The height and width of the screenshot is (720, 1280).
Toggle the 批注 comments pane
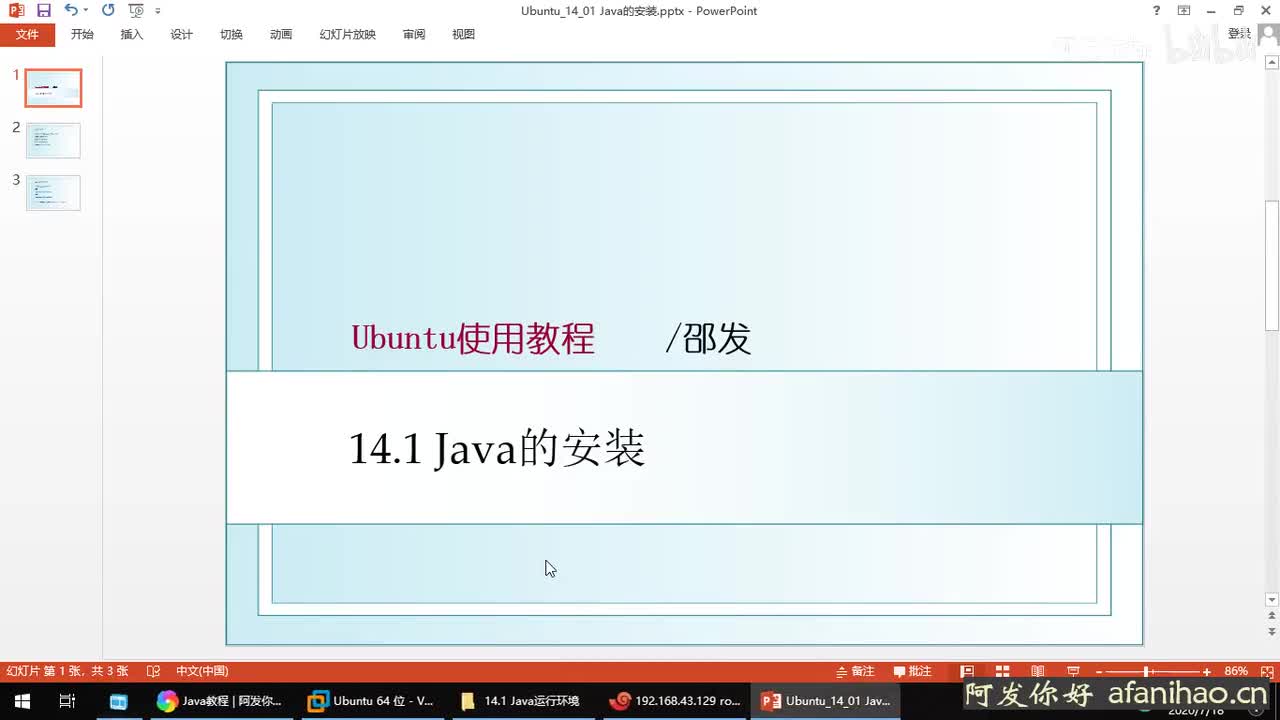tap(912, 671)
